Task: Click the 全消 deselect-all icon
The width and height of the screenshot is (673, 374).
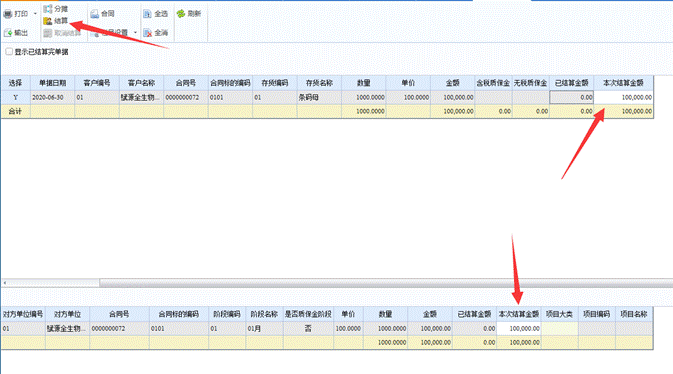Action: pyautogui.click(x=147, y=33)
